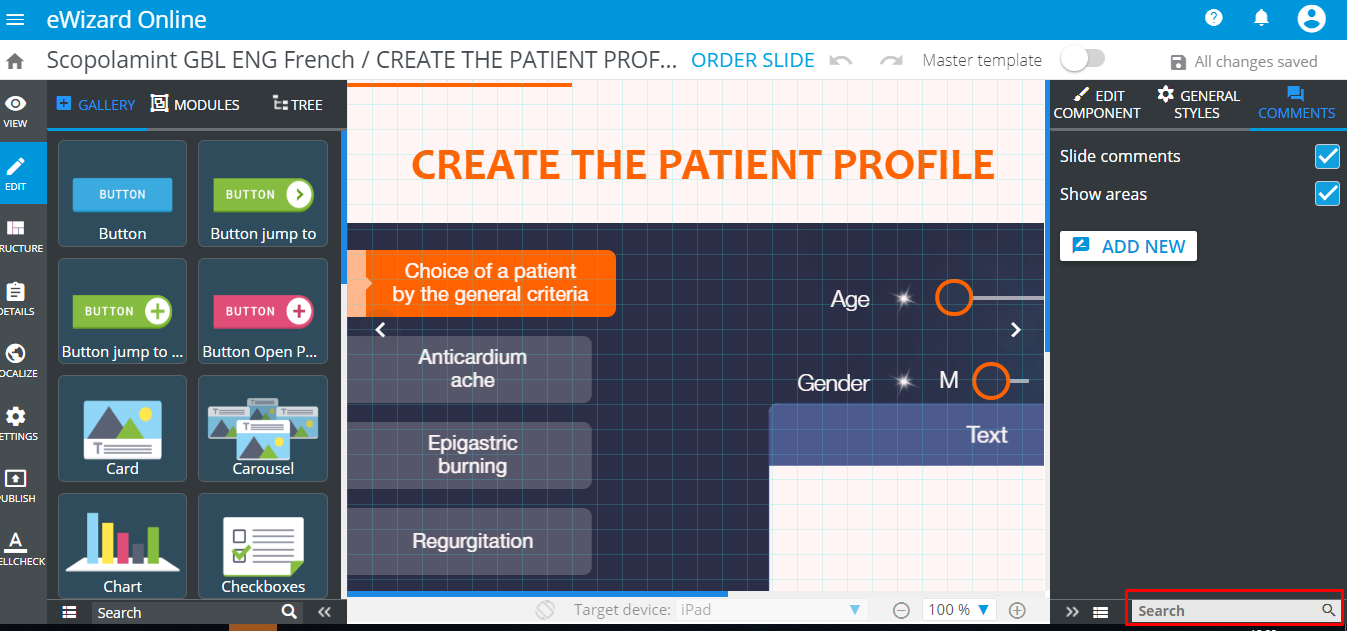Collapse the gallery panel with double chevron
Image resolution: width=1347 pixels, height=631 pixels.
(x=324, y=612)
